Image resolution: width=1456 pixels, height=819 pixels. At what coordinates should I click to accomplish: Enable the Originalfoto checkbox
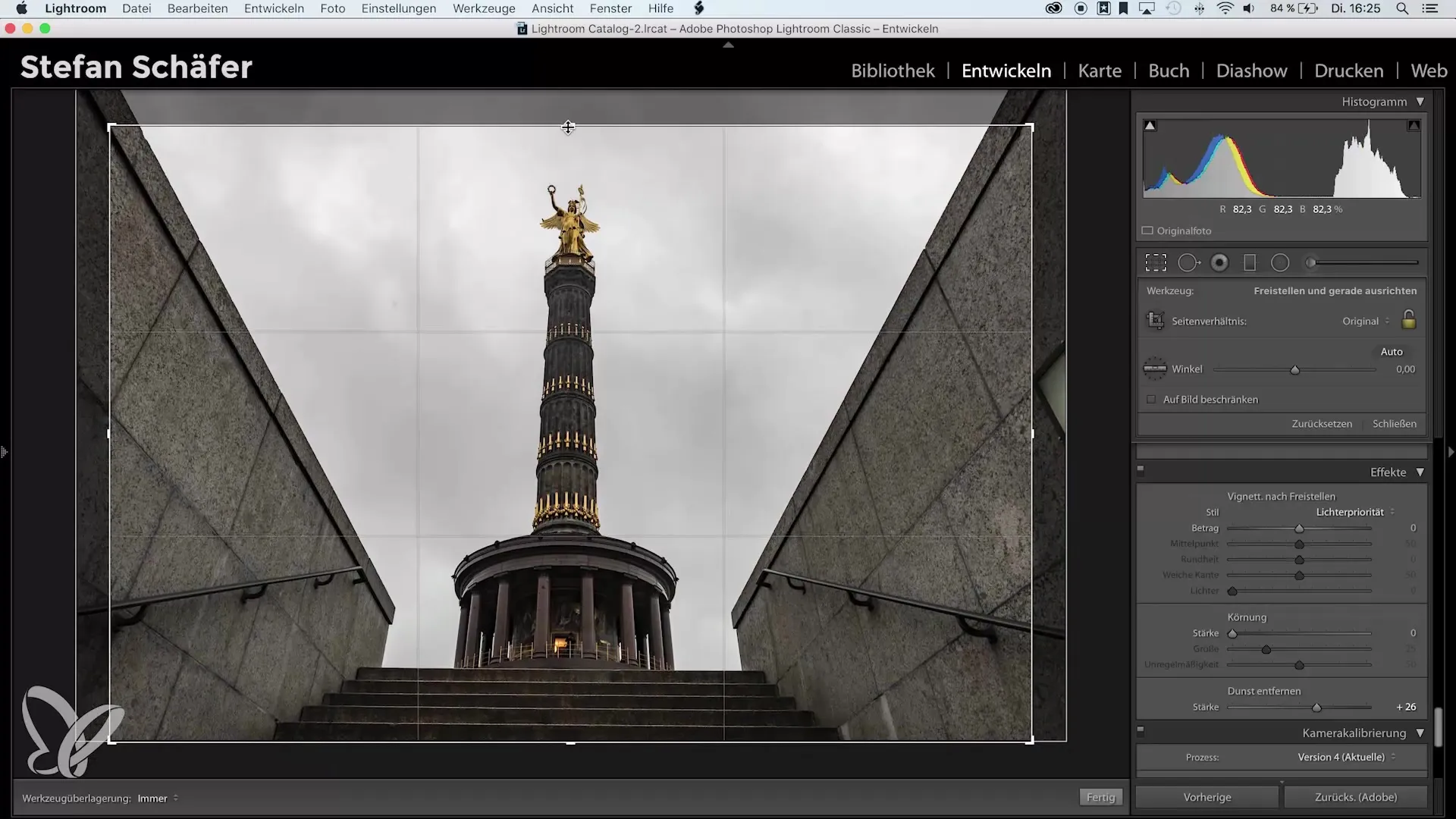pos(1147,231)
